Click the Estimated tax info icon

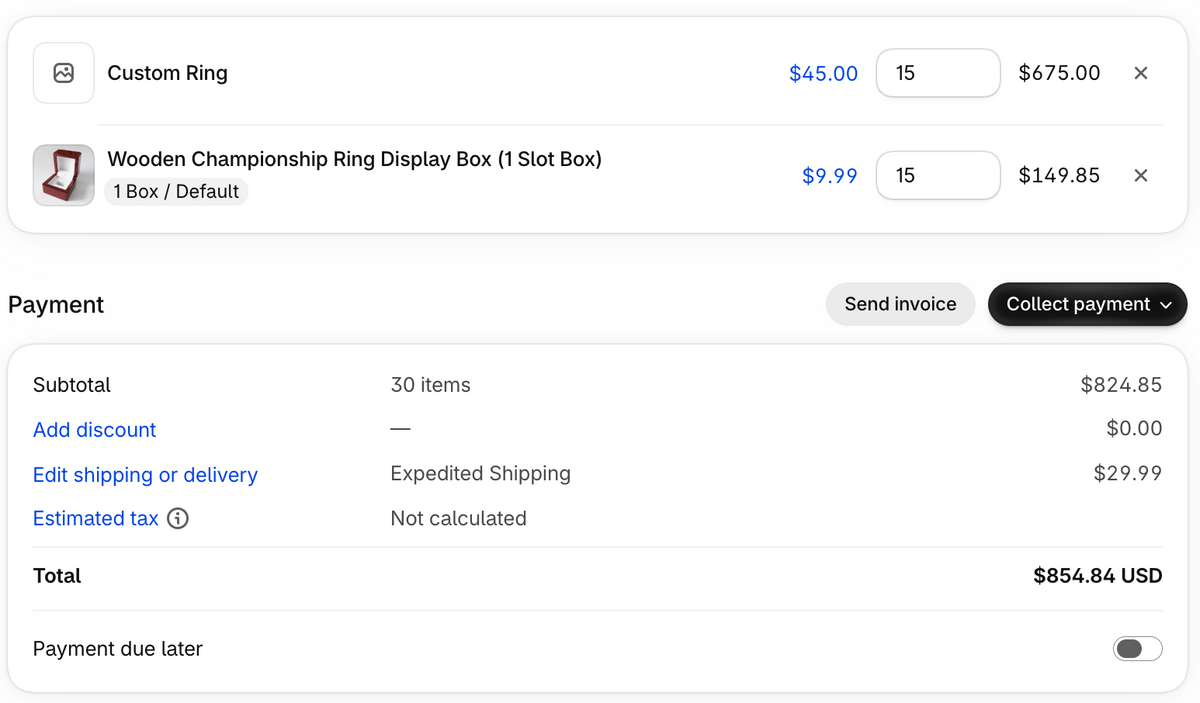(178, 518)
